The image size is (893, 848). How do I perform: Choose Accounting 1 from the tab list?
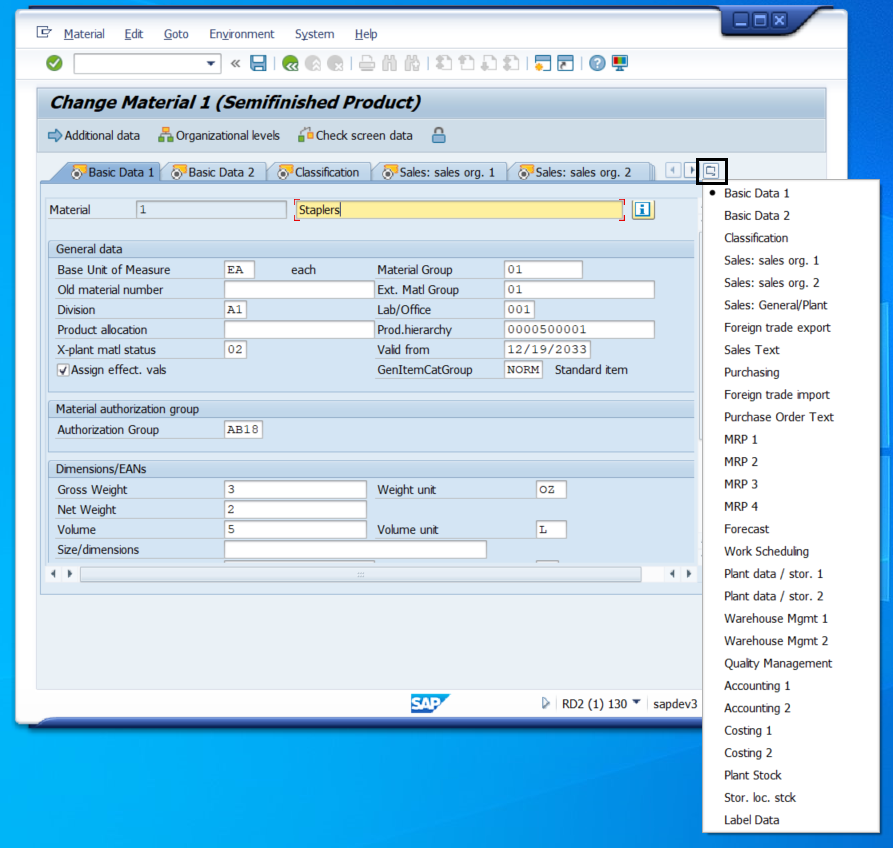757,686
